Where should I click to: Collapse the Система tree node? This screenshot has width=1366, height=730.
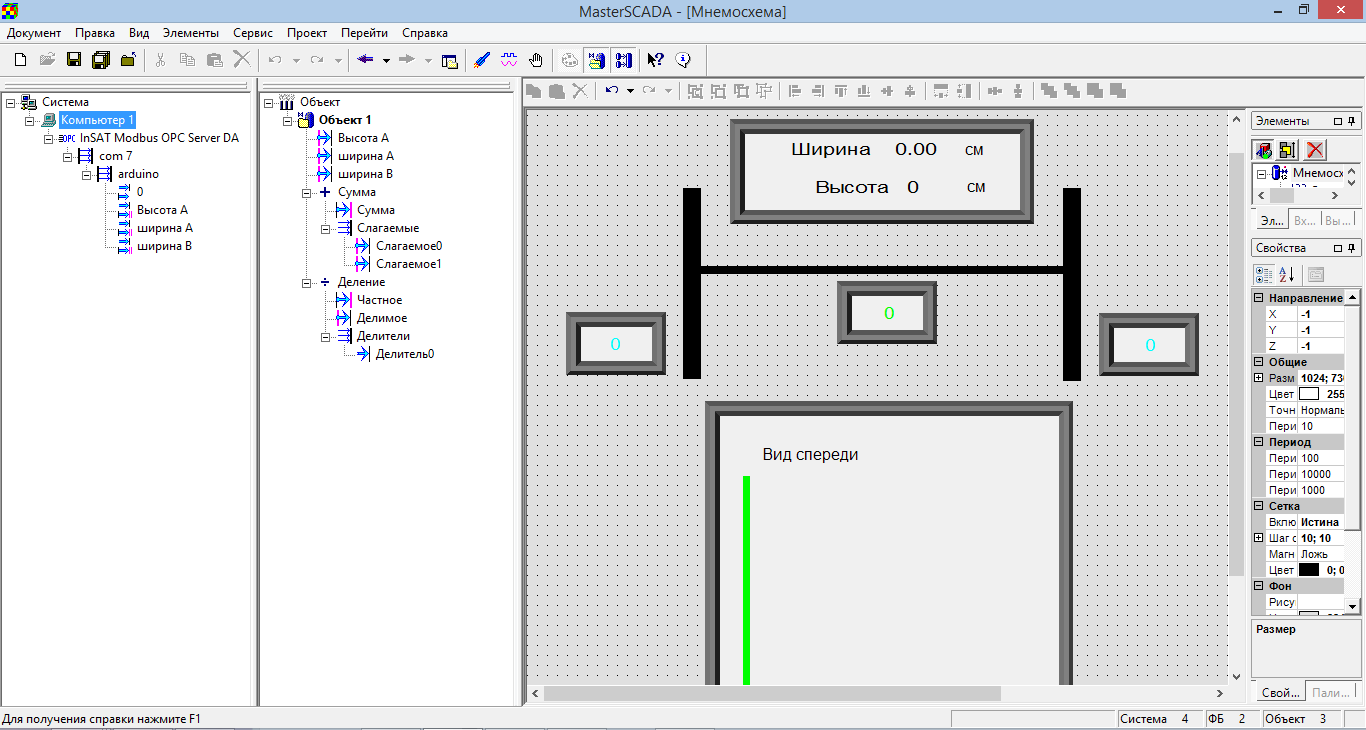[10, 102]
